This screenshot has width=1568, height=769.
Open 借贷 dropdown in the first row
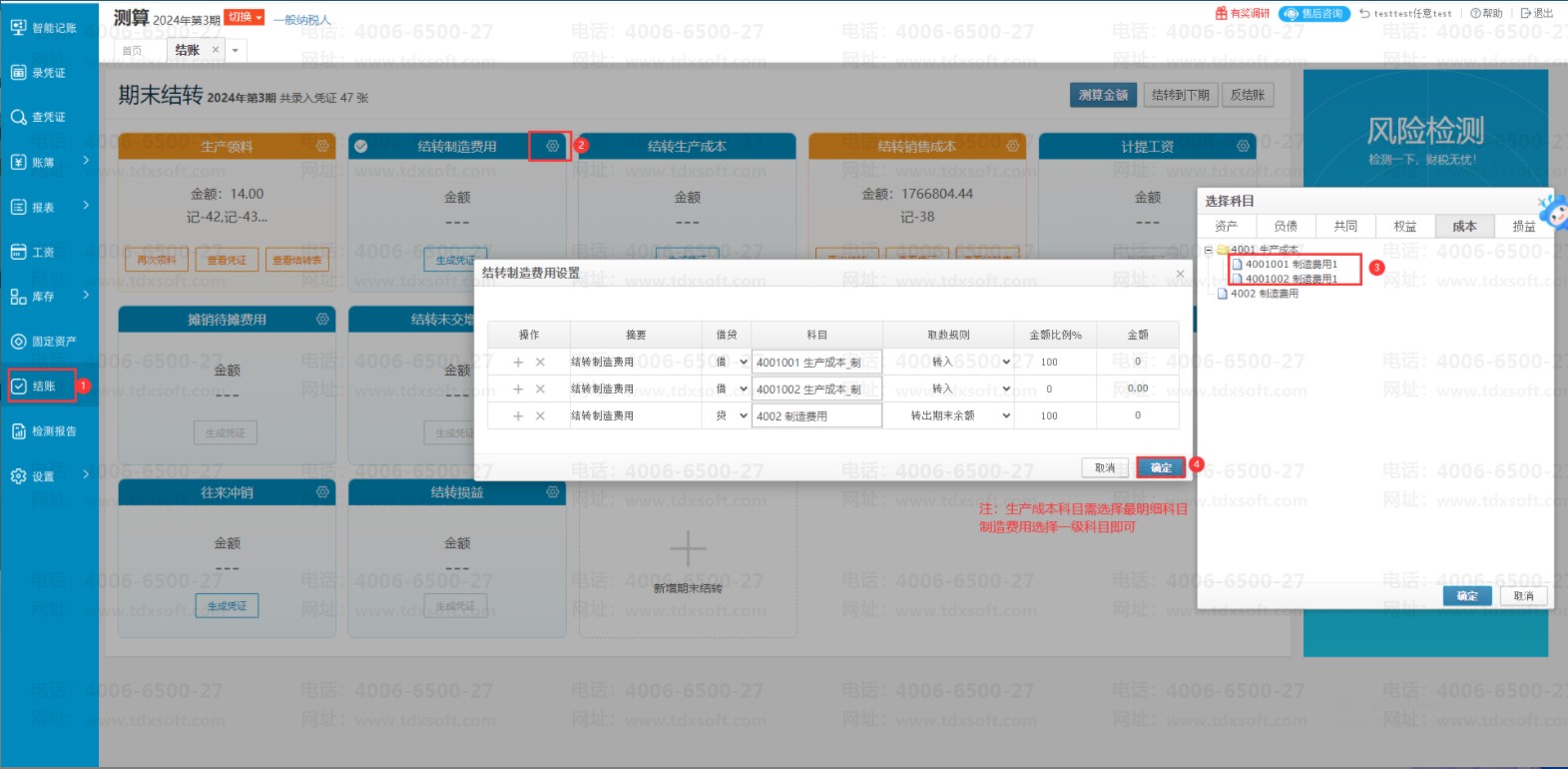pyautogui.click(x=743, y=363)
